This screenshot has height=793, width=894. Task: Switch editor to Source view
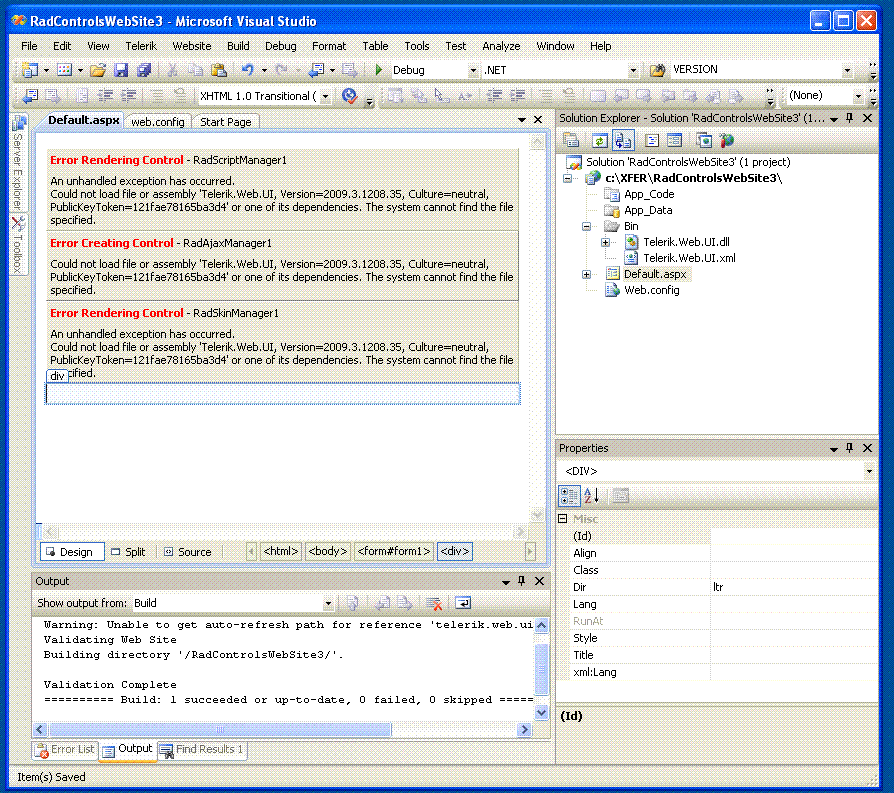click(188, 552)
